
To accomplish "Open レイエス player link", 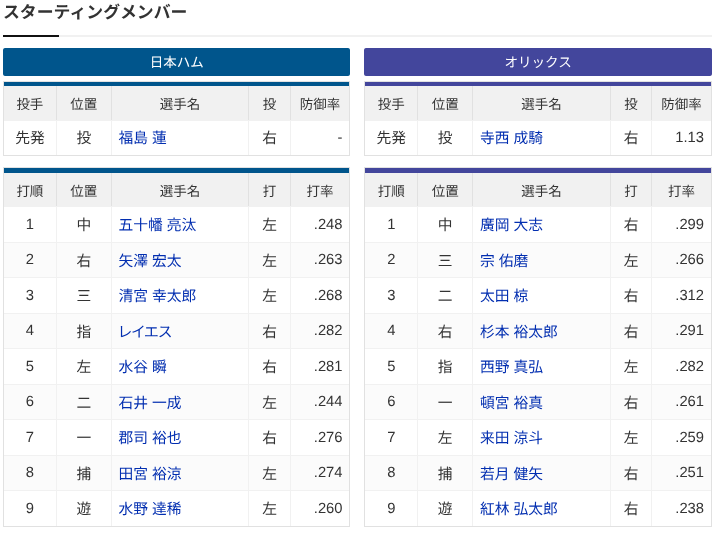I will tap(145, 331).
